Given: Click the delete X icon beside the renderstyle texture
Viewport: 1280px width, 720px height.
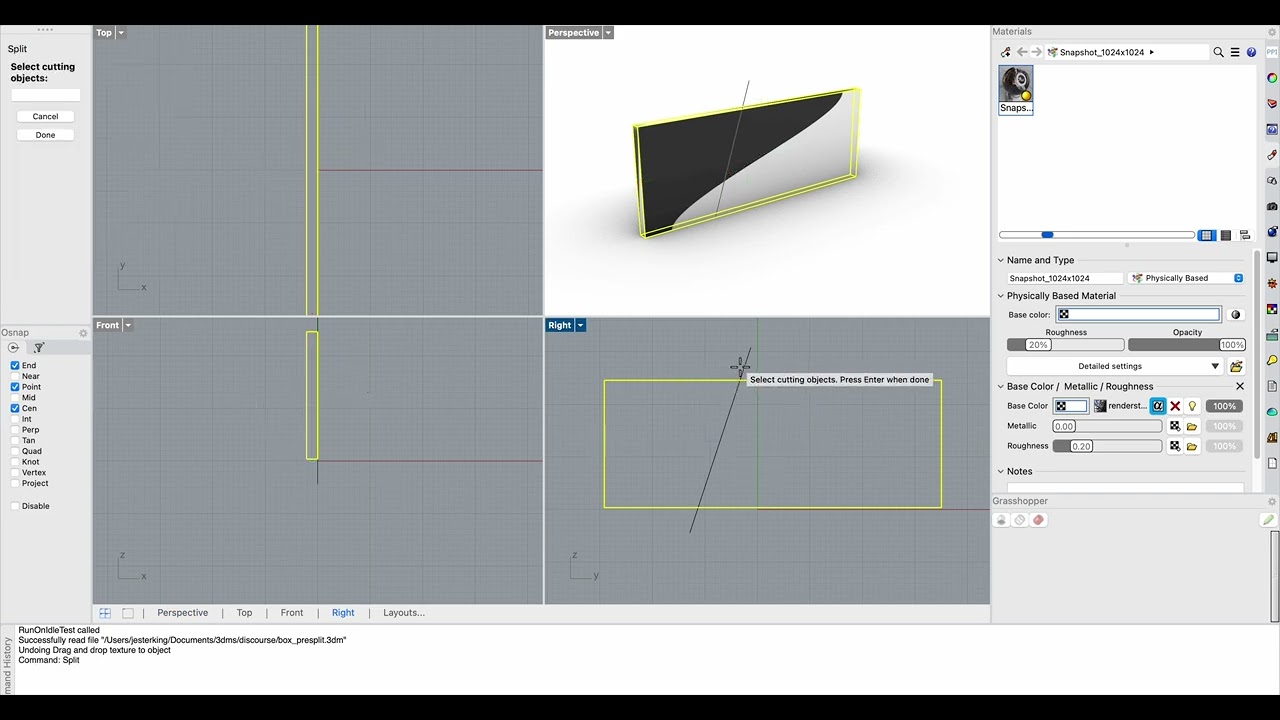Looking at the screenshot, I should point(1176,405).
